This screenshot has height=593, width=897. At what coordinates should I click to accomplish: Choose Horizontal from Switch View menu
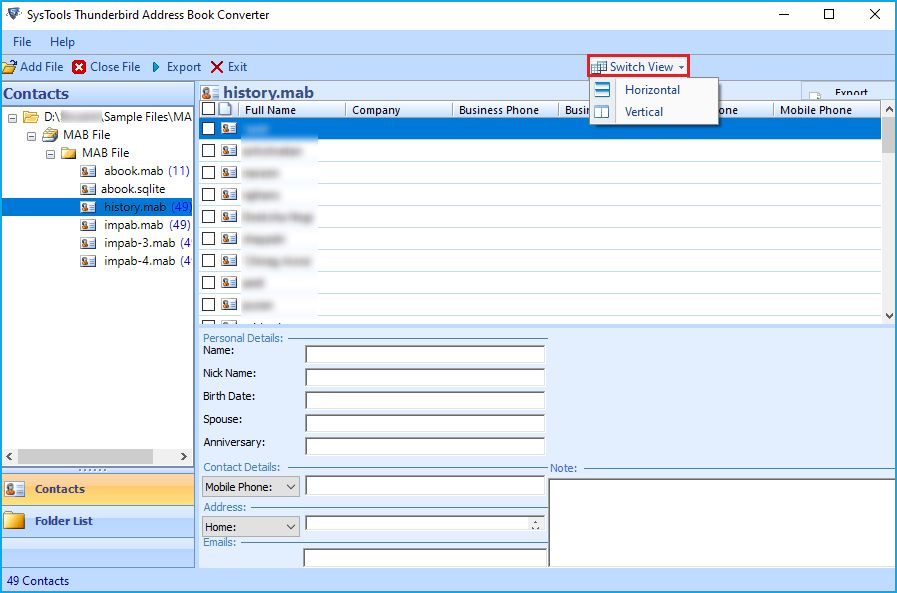(x=652, y=90)
